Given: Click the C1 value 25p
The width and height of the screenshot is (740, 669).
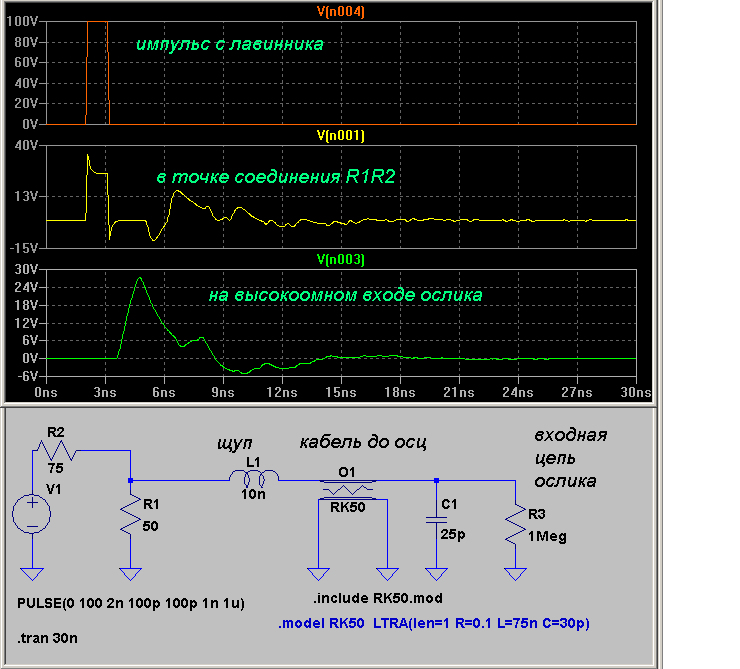Looking at the screenshot, I should click(x=453, y=535).
